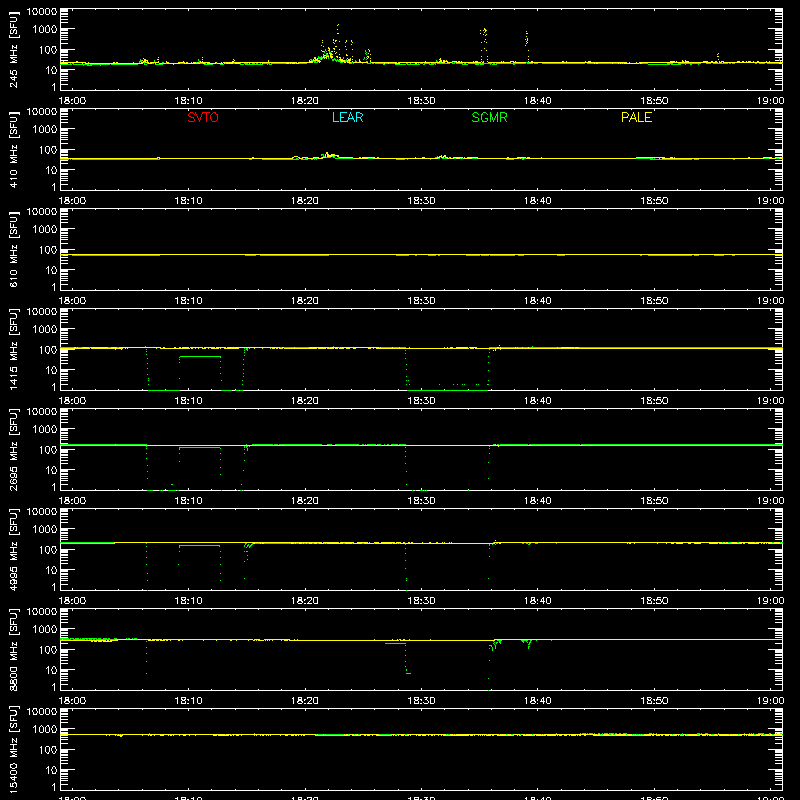Screen dimensions: 800x800
Task: Click 19:00 tick label under 610 MHz panel
Action: tap(770, 301)
